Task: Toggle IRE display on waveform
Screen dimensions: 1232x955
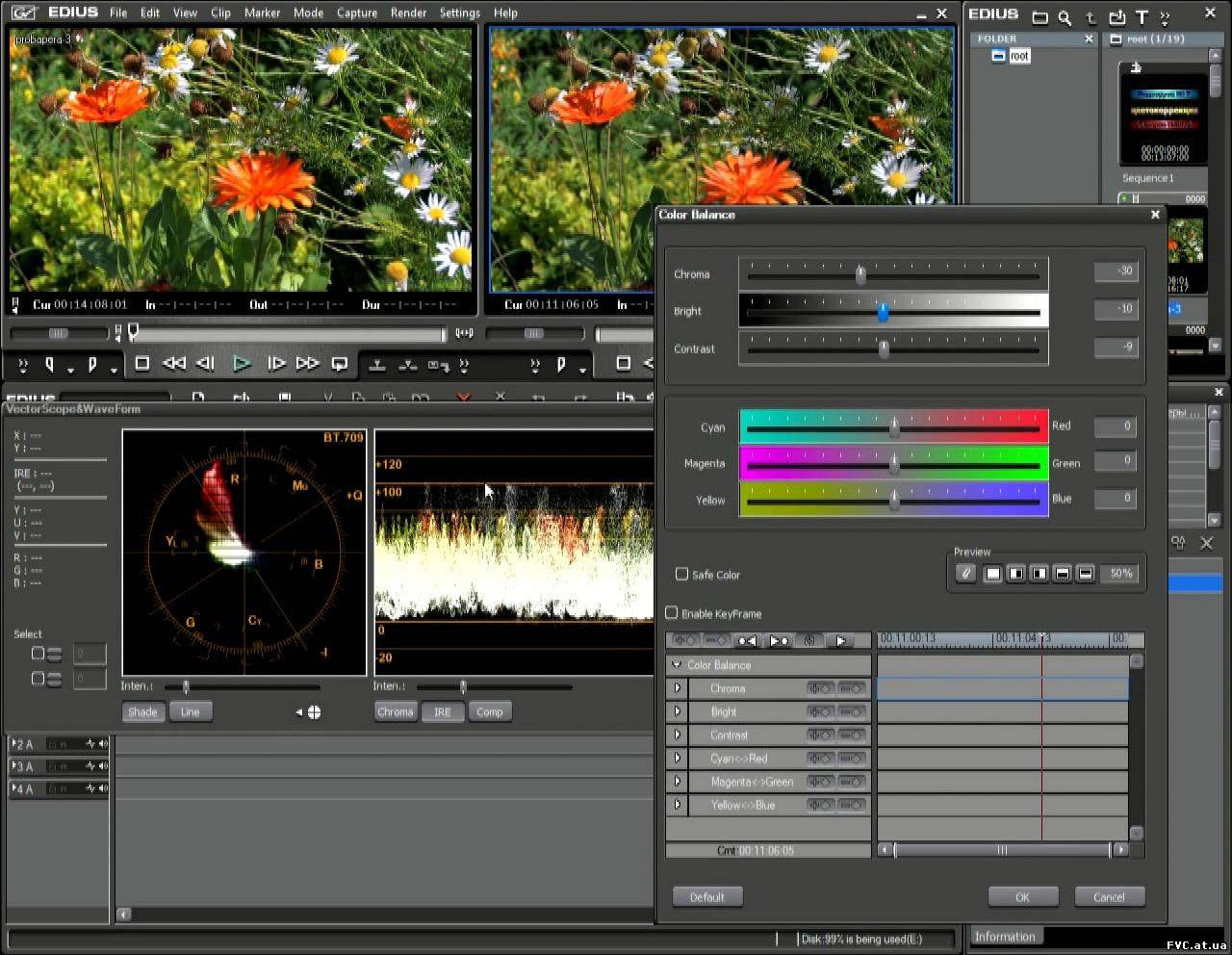Action: 443,712
